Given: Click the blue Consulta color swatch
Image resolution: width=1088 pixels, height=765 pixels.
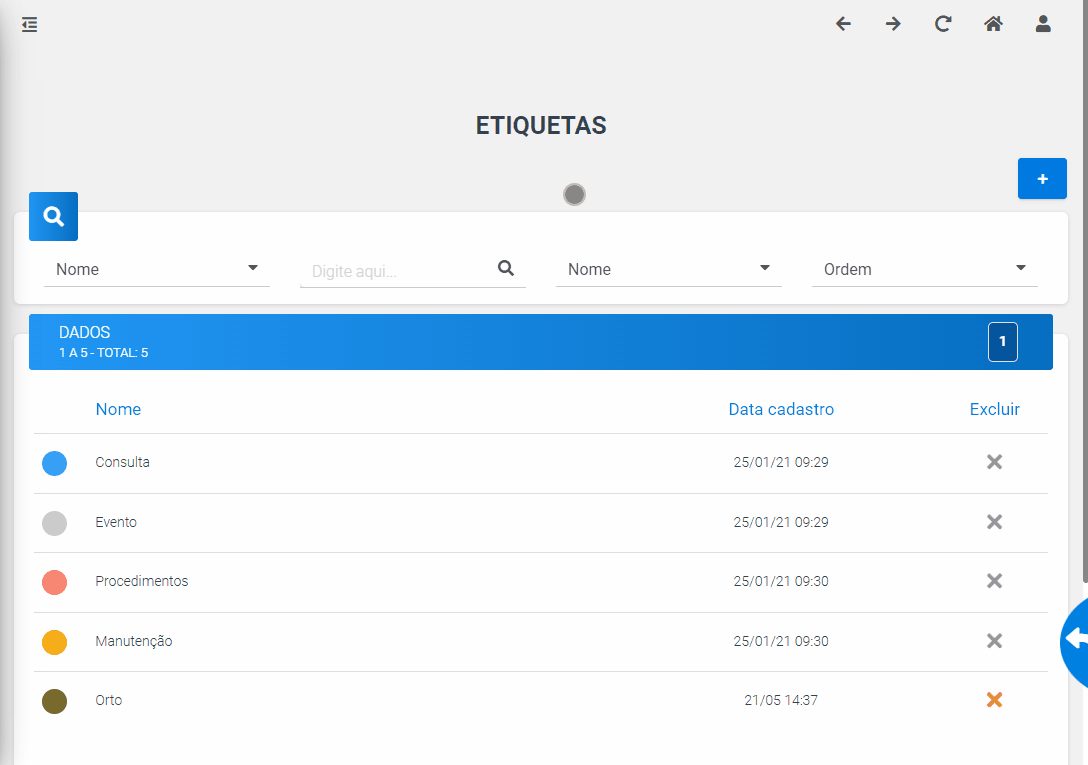Looking at the screenshot, I should [54, 463].
